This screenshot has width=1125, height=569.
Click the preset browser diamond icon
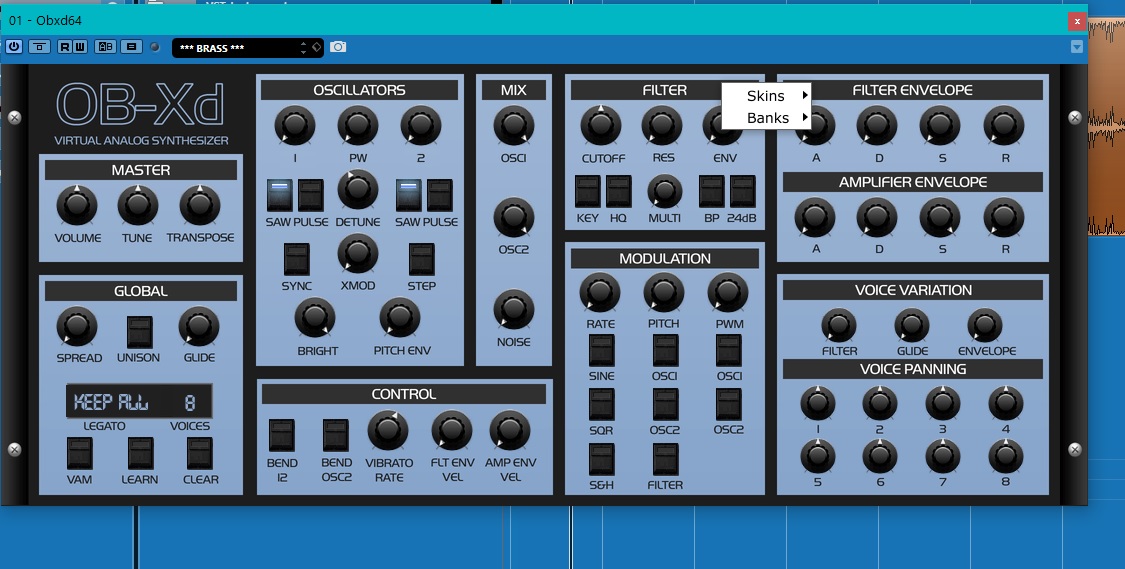pyautogui.click(x=316, y=47)
